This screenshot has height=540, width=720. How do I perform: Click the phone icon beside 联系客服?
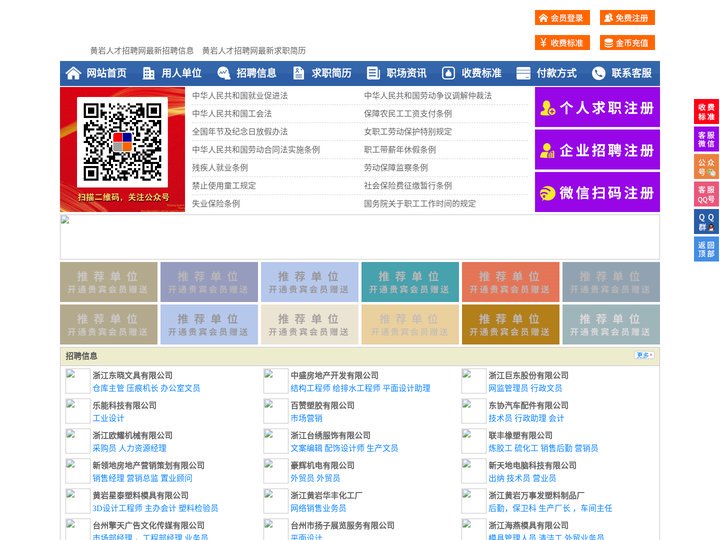tap(598, 73)
